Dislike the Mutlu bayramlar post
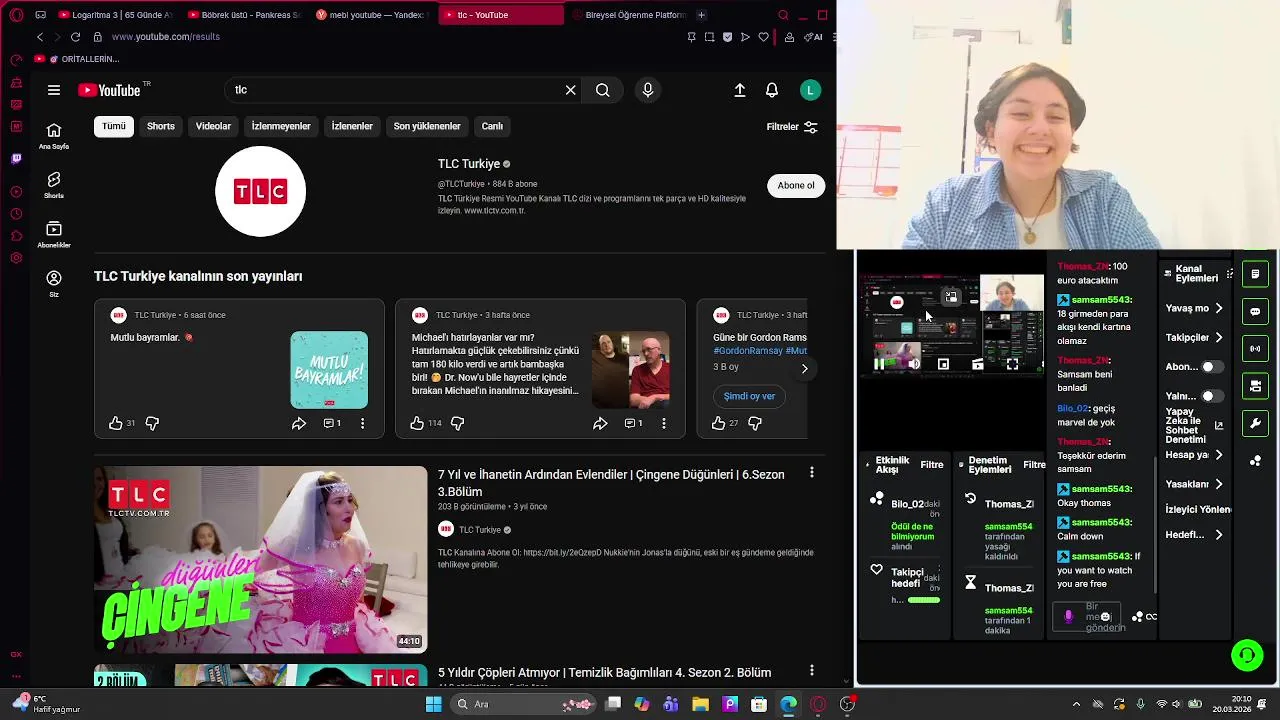 [152, 423]
